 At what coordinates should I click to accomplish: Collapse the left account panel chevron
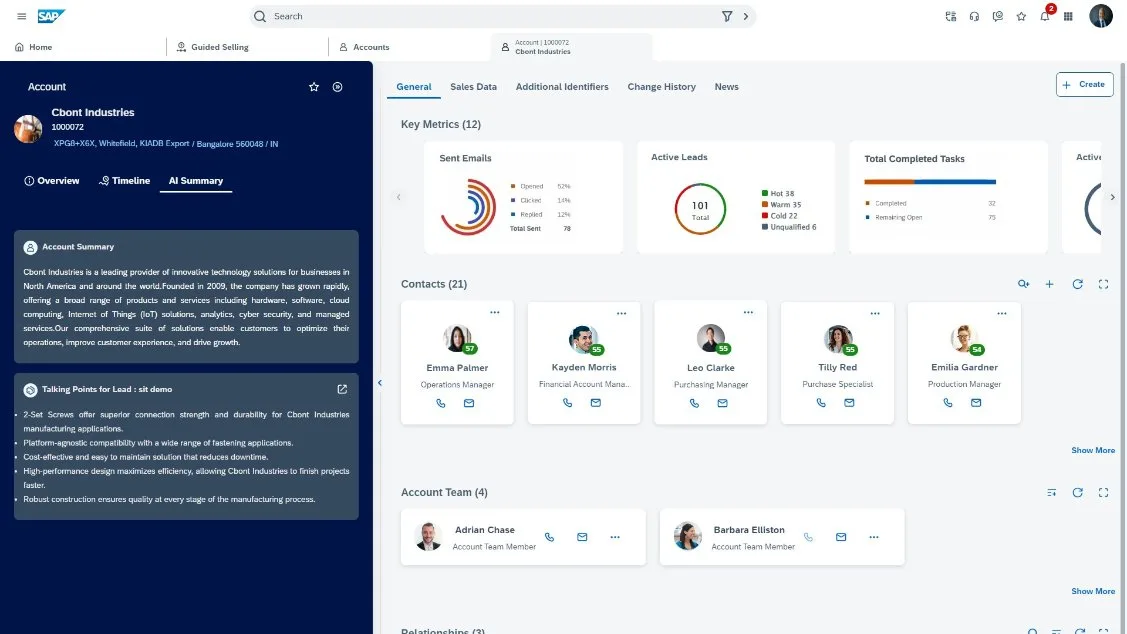(379, 382)
